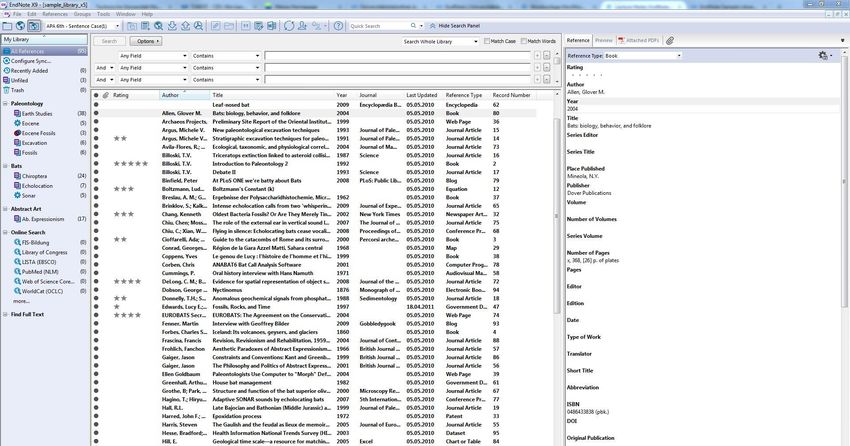Click the Find Full Text toolbar icon
Viewport: 850px width, 446px height.
click(198, 26)
